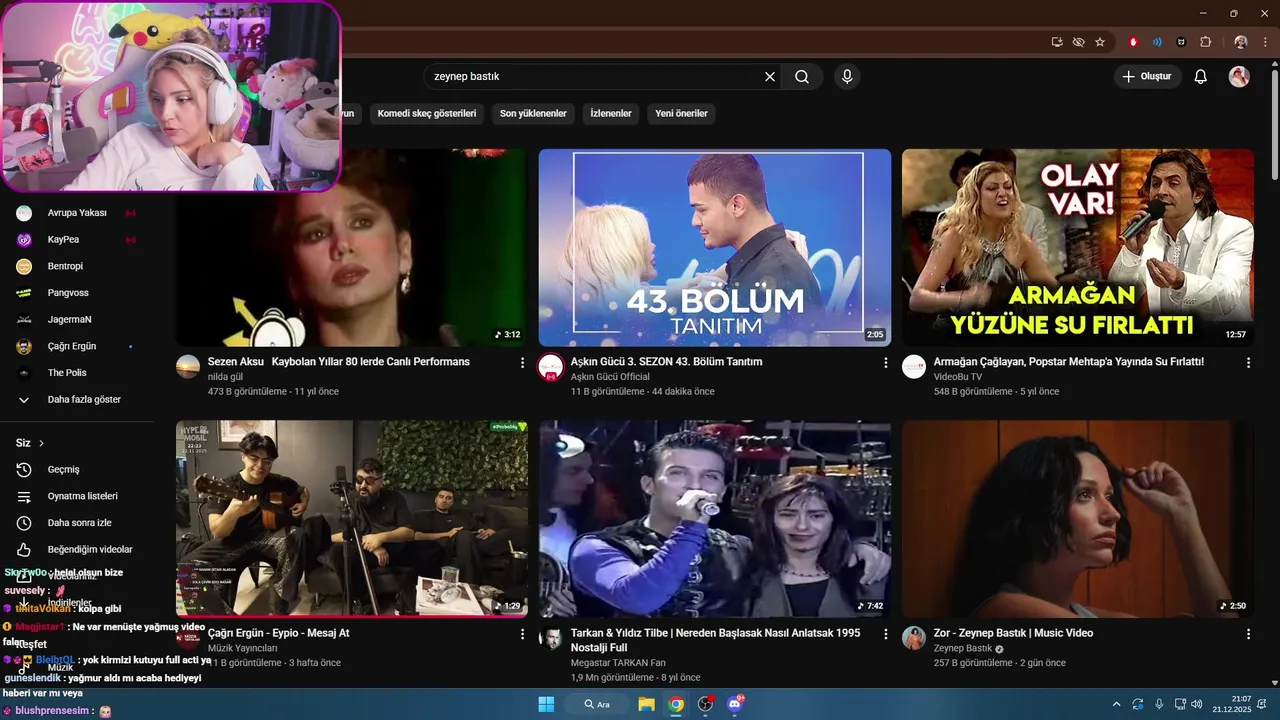Open the notifications bell
The height and width of the screenshot is (720, 1280).
click(x=1201, y=77)
